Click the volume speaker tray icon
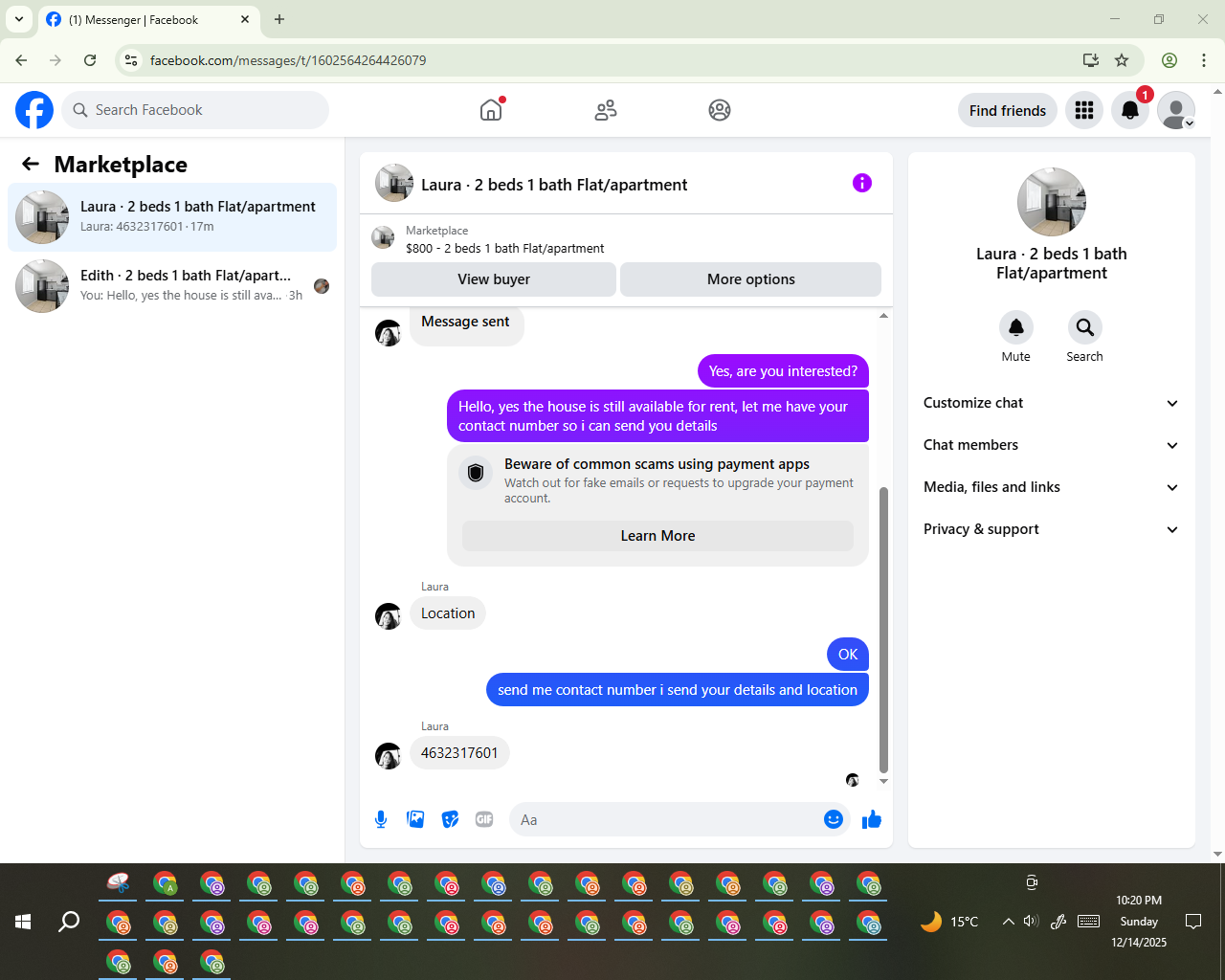This screenshot has width=1225, height=980. click(x=1031, y=922)
